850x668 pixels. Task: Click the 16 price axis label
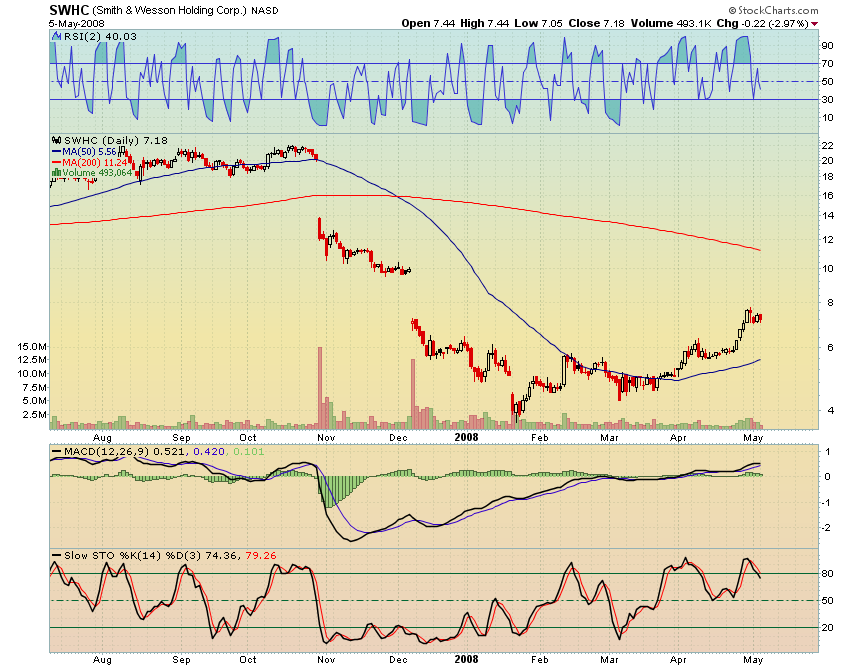827,195
